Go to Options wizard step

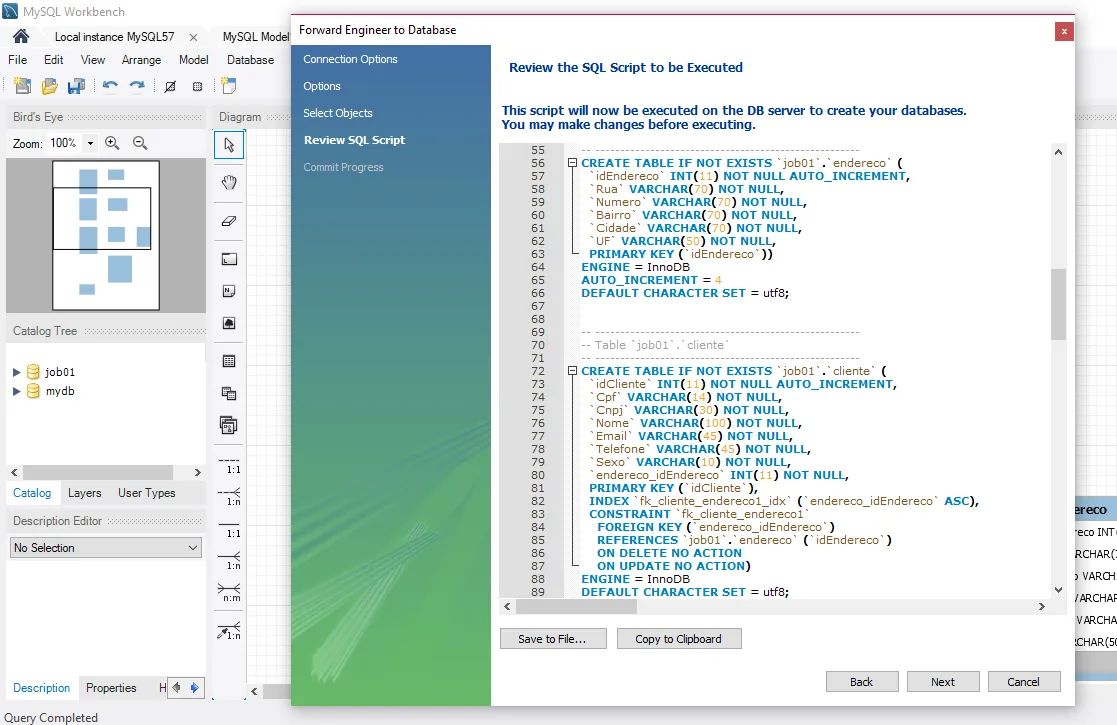[322, 86]
